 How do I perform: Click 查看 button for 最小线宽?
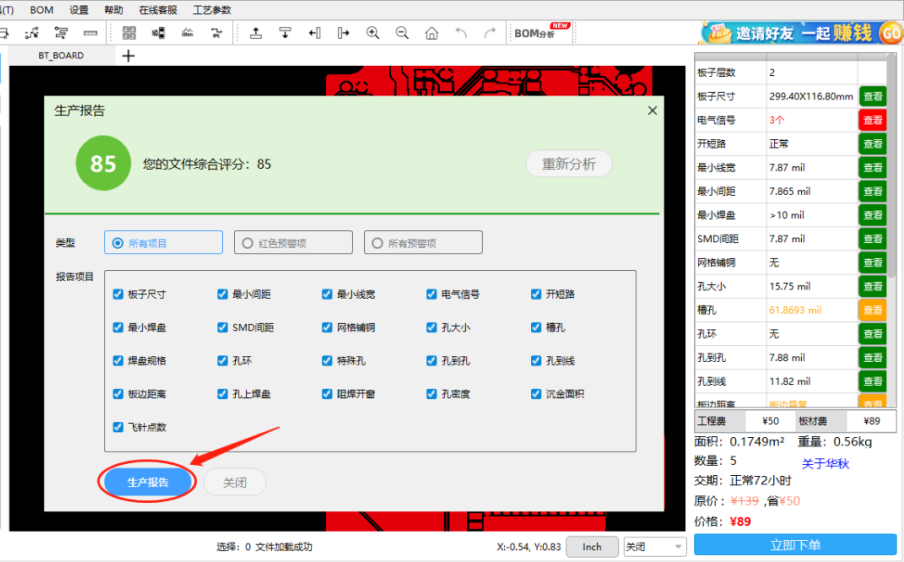coord(872,168)
